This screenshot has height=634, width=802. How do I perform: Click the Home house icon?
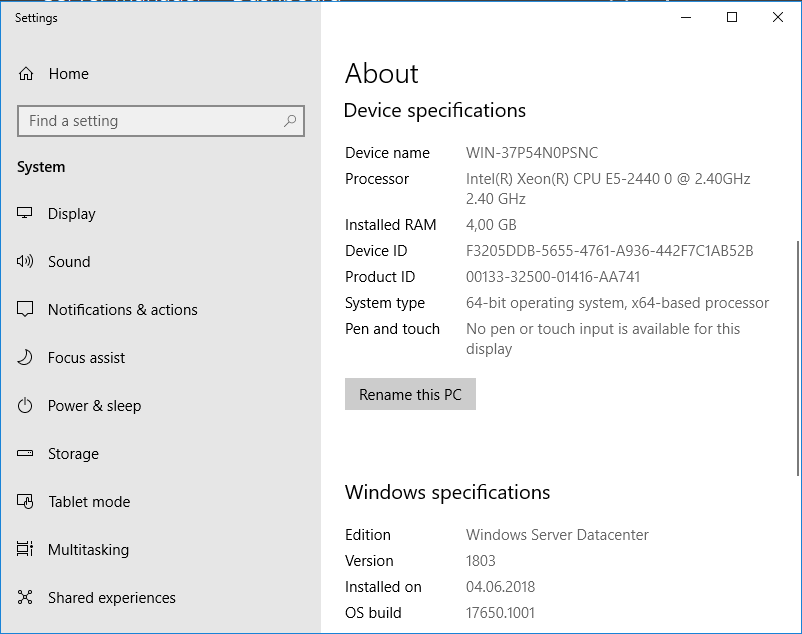[26, 74]
